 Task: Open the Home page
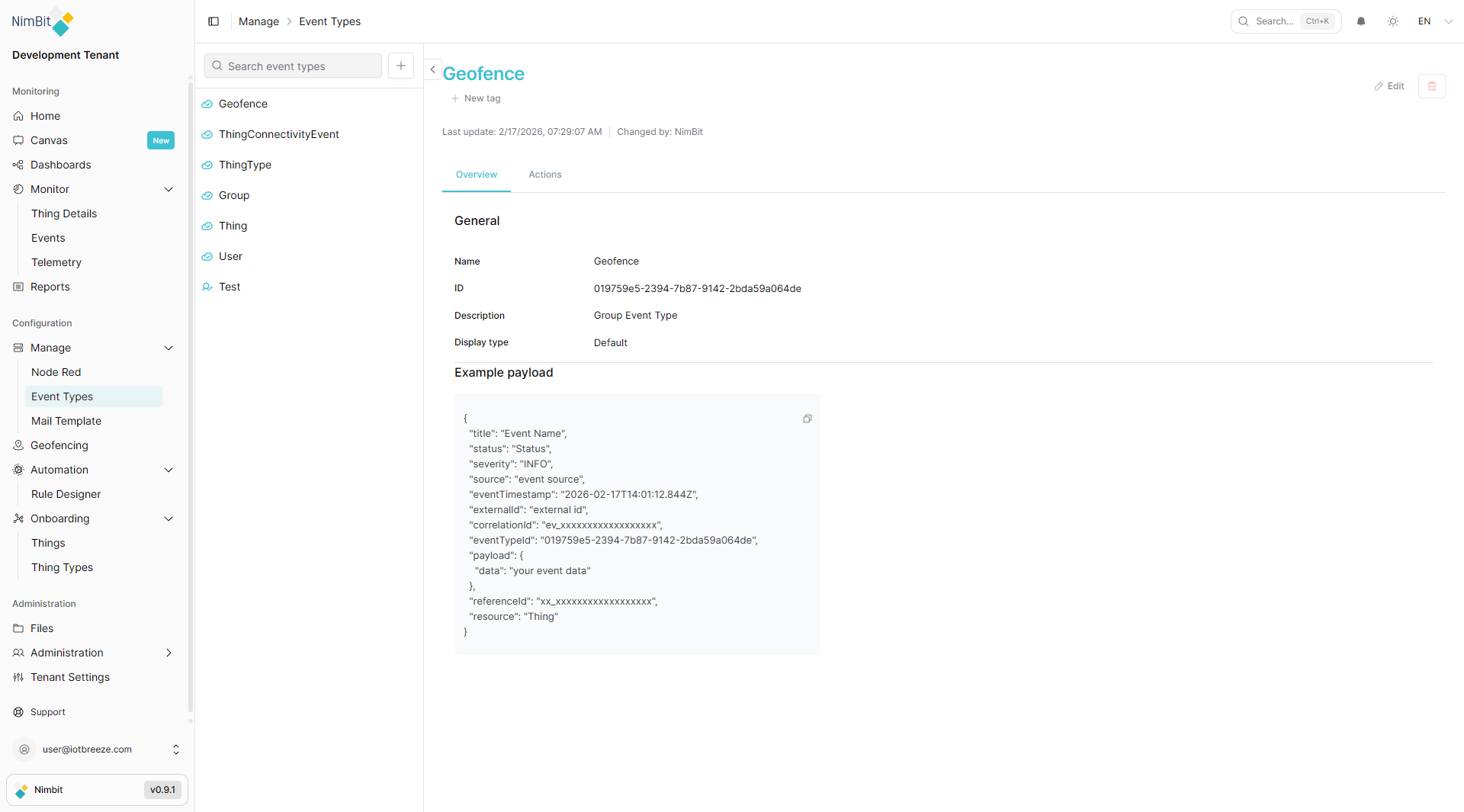(45, 116)
